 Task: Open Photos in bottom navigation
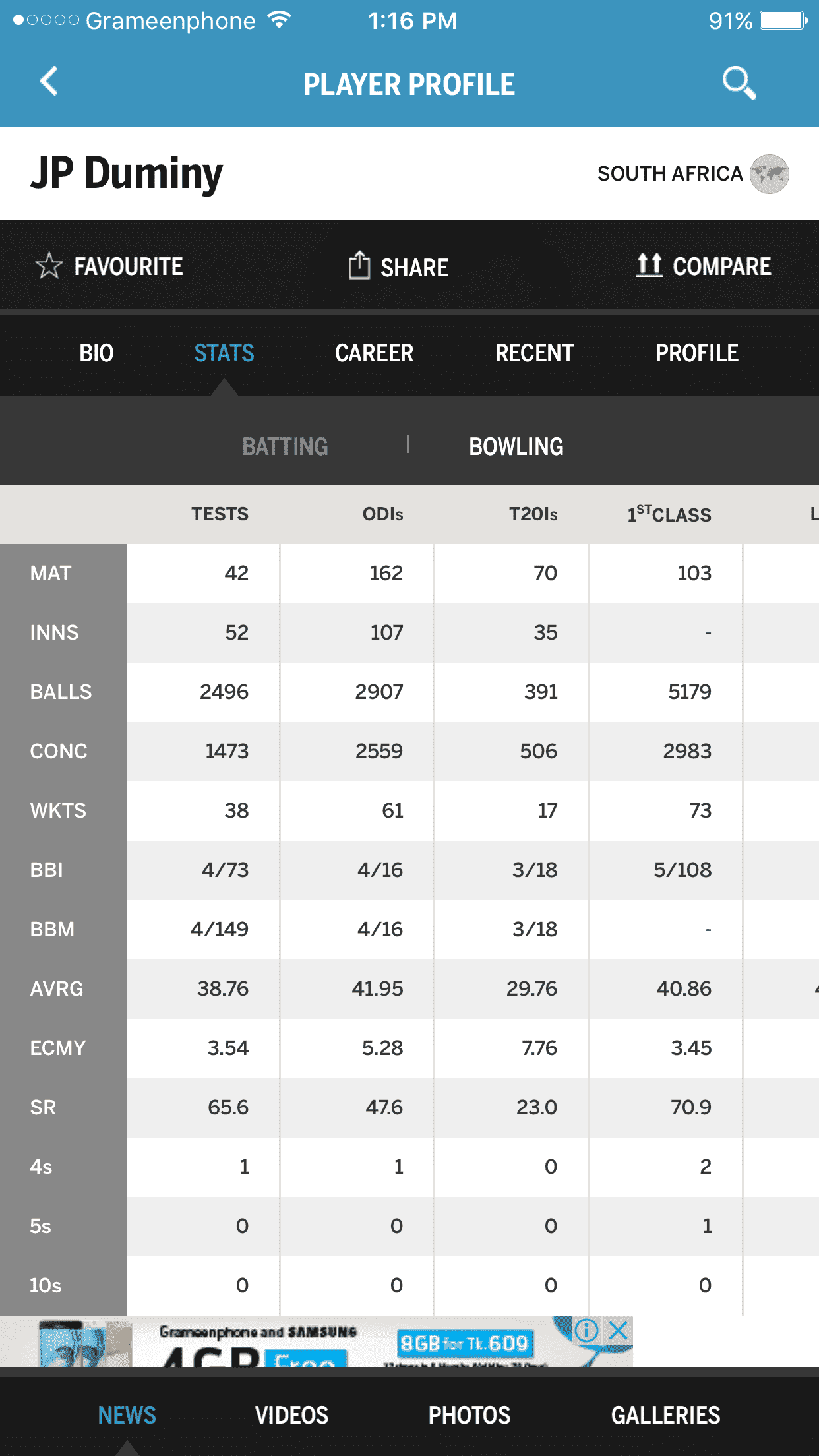click(470, 1415)
